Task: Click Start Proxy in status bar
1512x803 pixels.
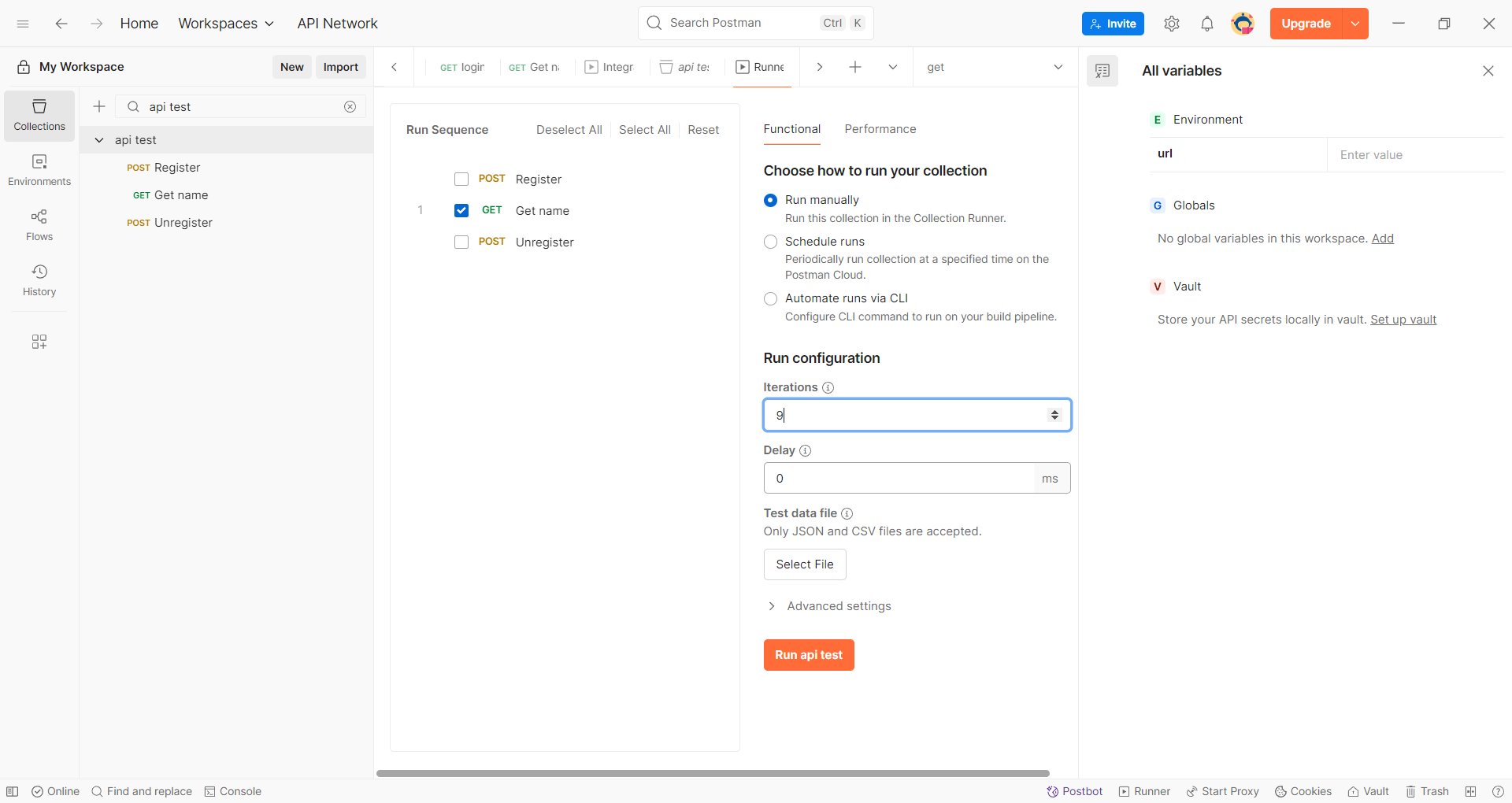Action: point(1223,791)
